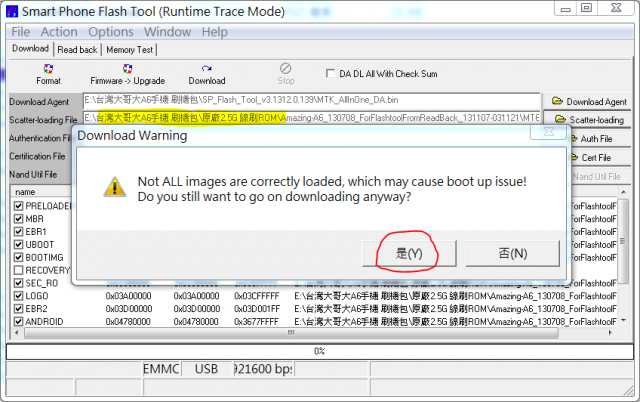Screen dimensions: 640x402
Task: Uncheck the EBR1 partition checkbox
Action: click(x=18, y=231)
